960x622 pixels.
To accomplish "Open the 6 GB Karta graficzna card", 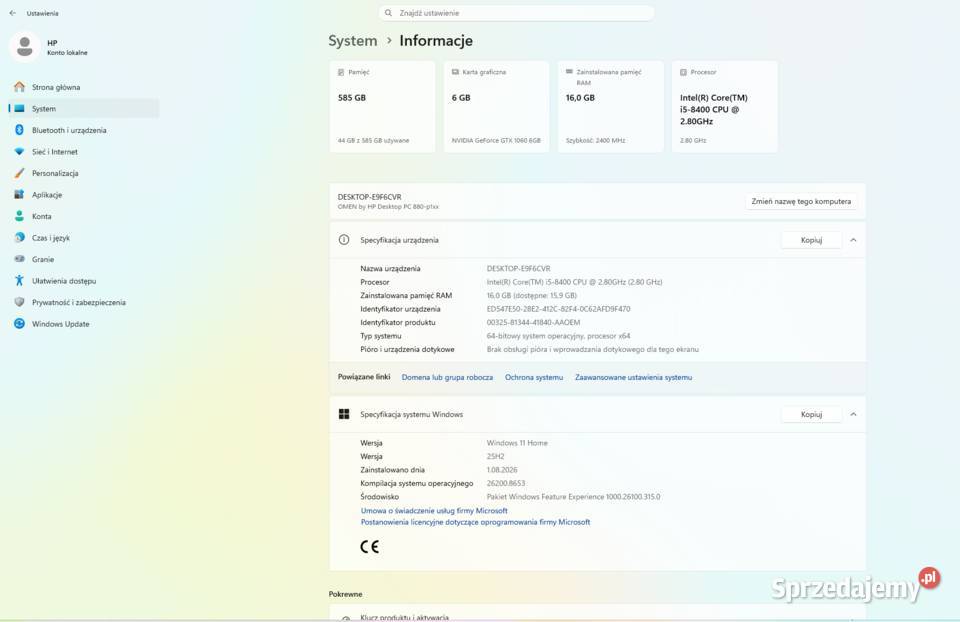I will (496, 107).
